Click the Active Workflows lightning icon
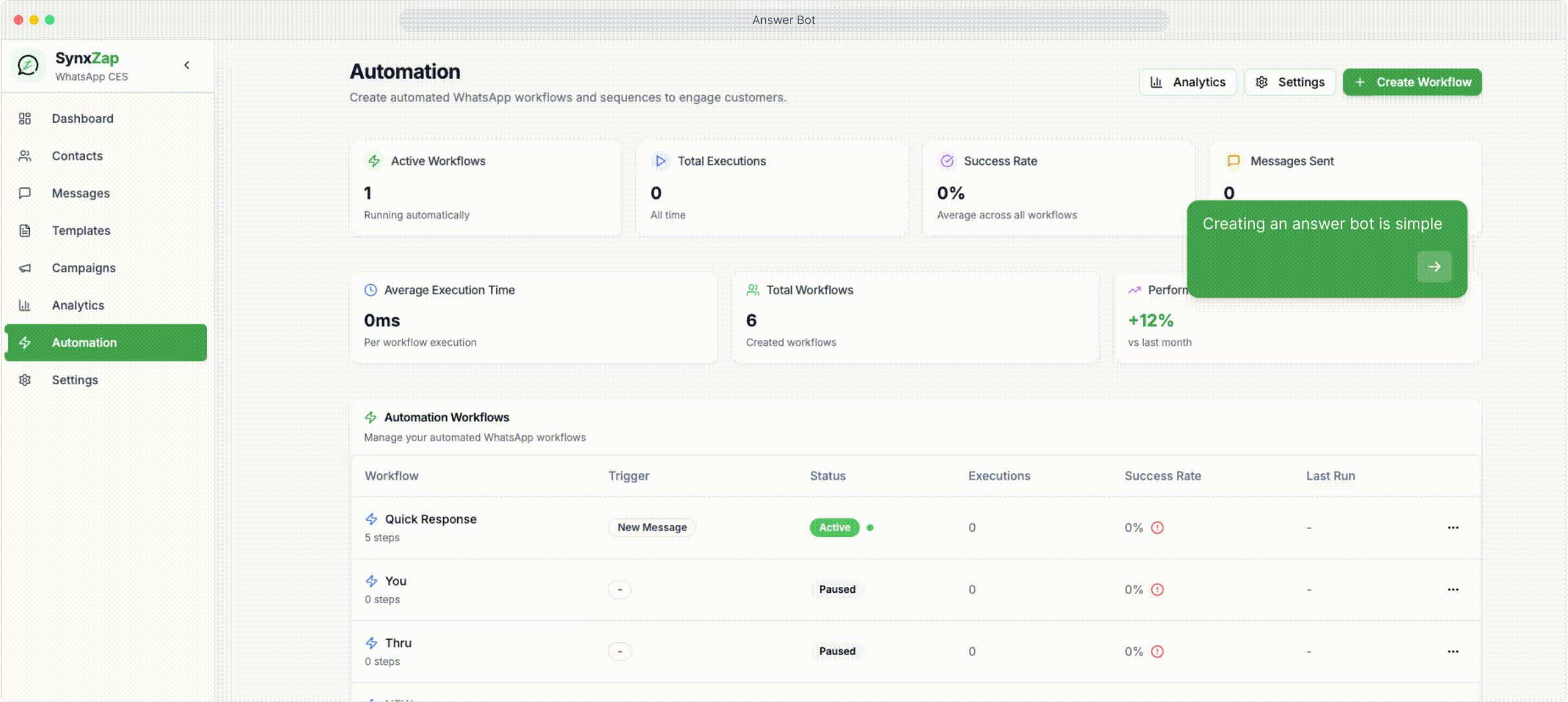This screenshot has height=702, width=1568. click(374, 161)
